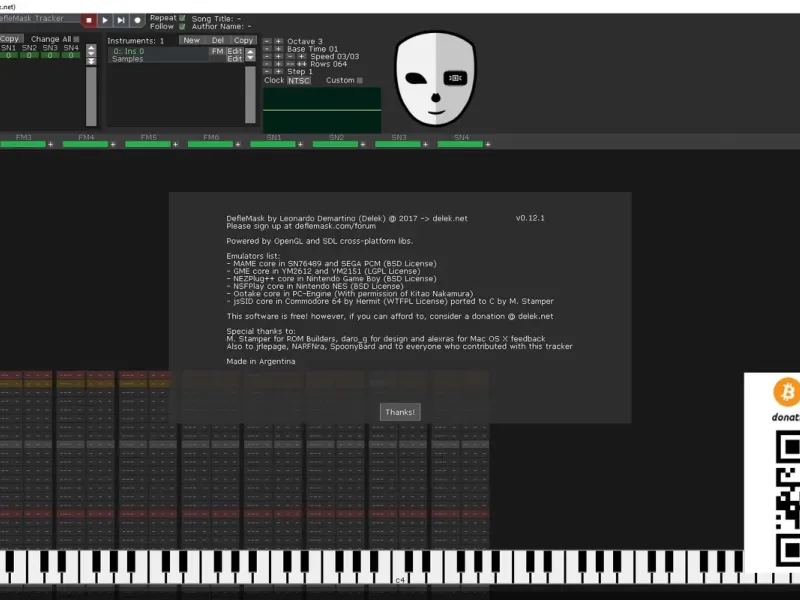
Task: Expand the FM5 channel with plus
Action: tap(176, 144)
